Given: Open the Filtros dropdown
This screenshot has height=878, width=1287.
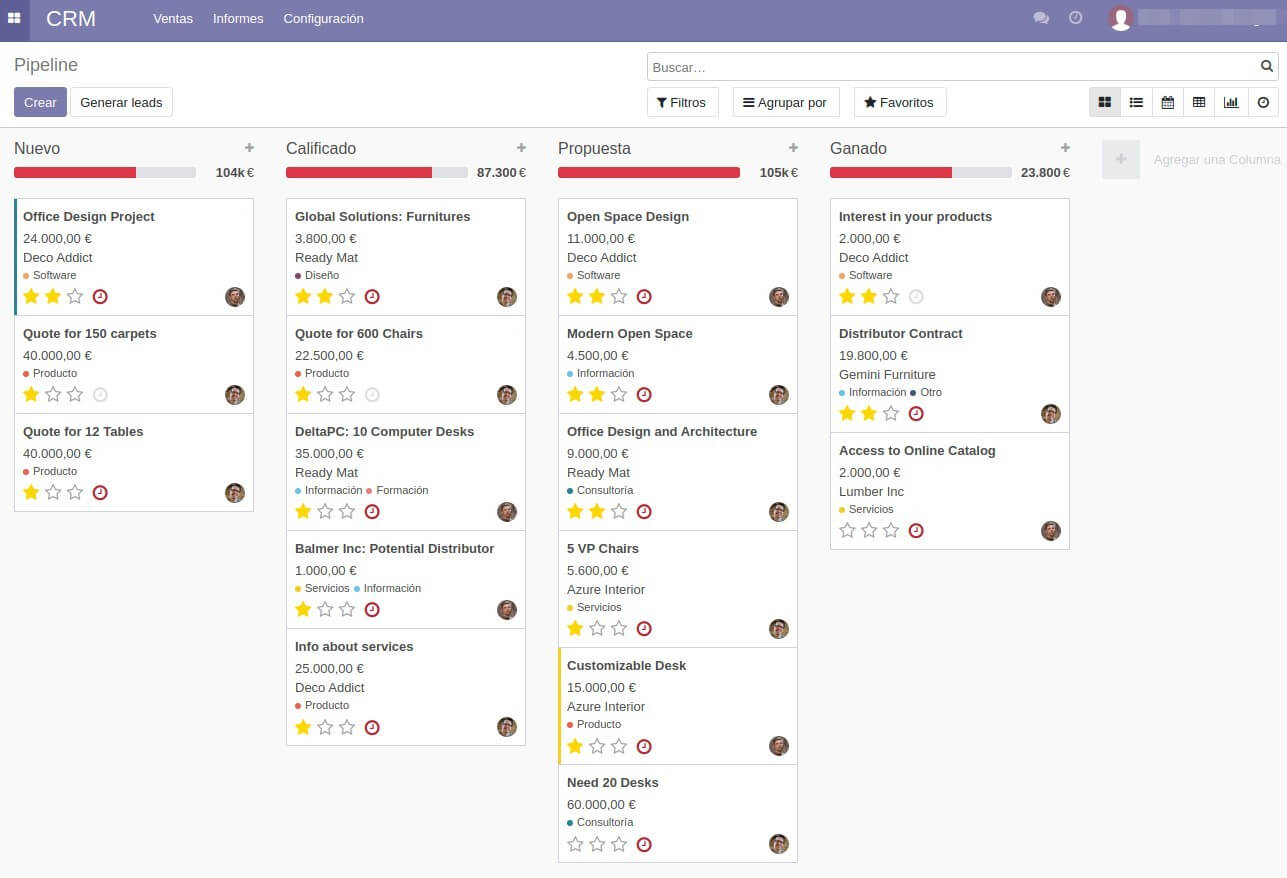Looking at the screenshot, I should click(682, 101).
